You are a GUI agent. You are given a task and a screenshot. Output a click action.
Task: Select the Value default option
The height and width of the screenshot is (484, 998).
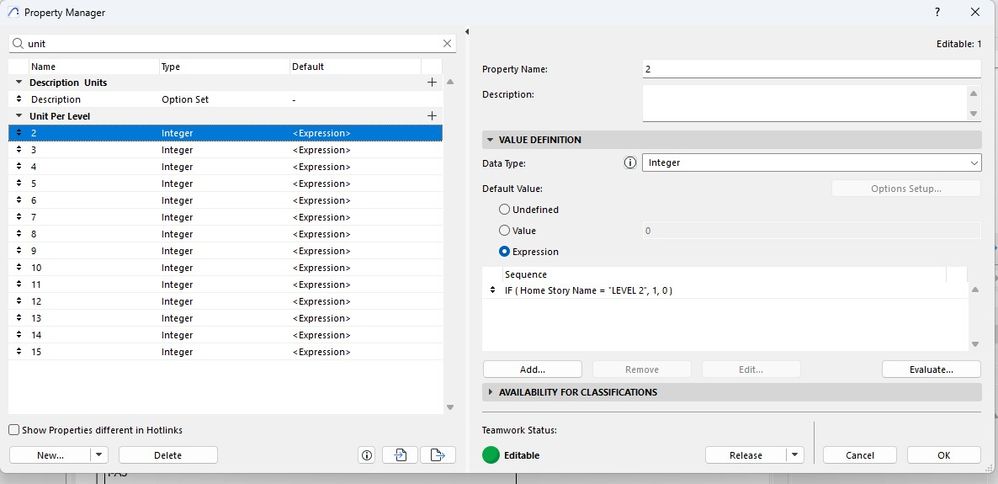click(504, 231)
